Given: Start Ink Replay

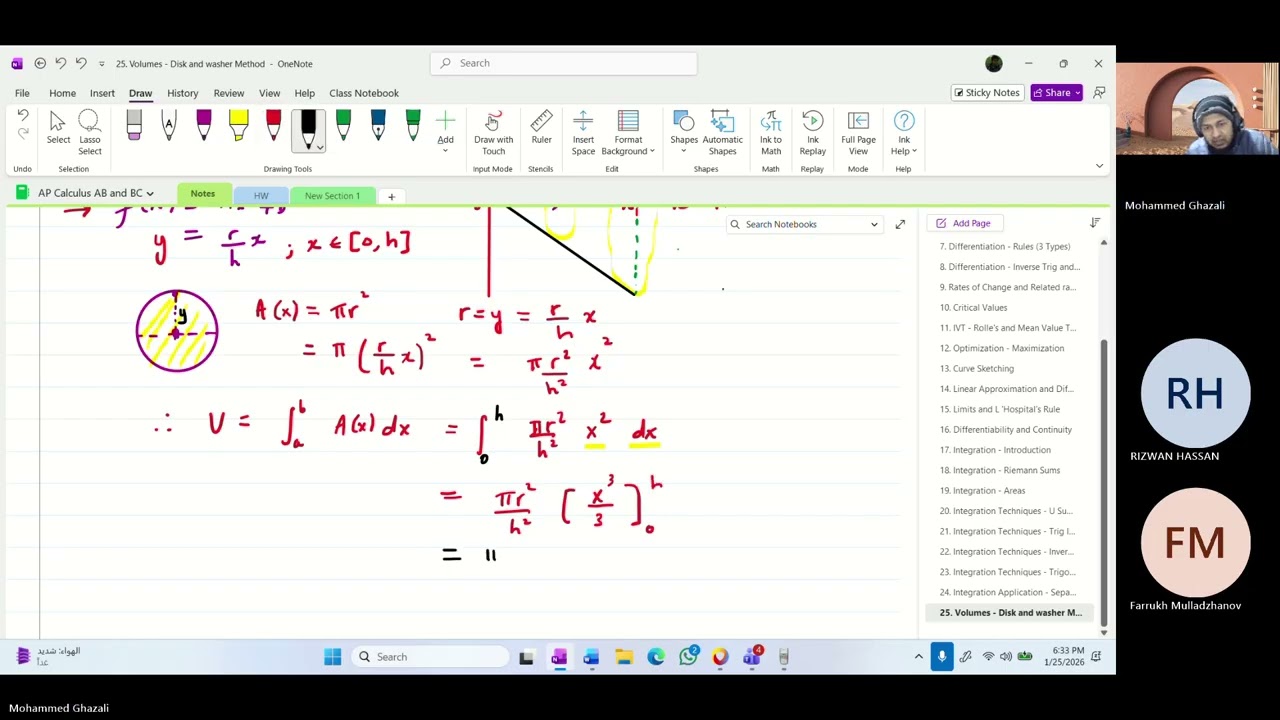Looking at the screenshot, I should pyautogui.click(x=812, y=133).
